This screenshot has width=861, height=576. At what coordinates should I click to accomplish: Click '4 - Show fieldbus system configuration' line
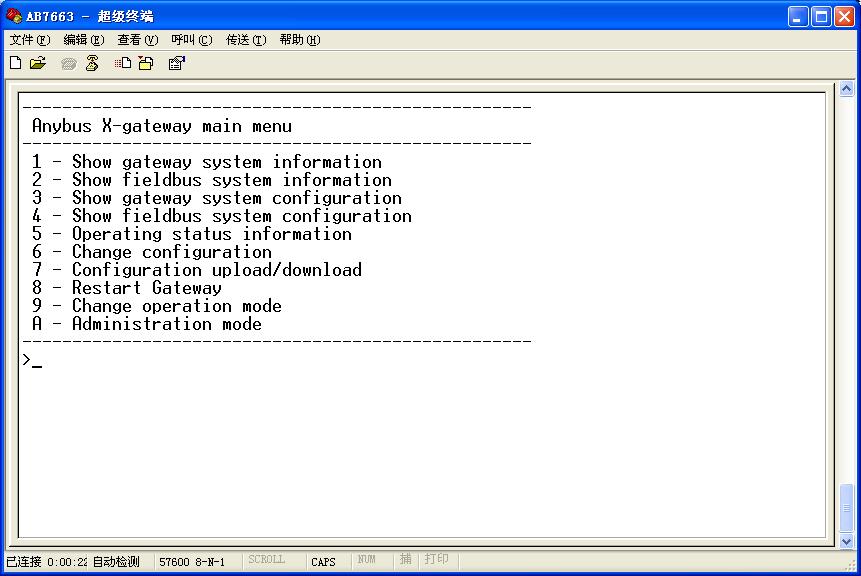(x=221, y=216)
